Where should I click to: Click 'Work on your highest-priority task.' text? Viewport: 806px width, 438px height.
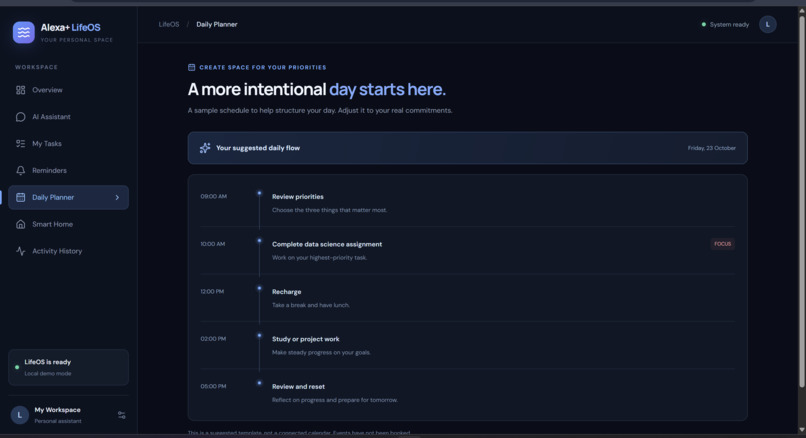[319, 258]
